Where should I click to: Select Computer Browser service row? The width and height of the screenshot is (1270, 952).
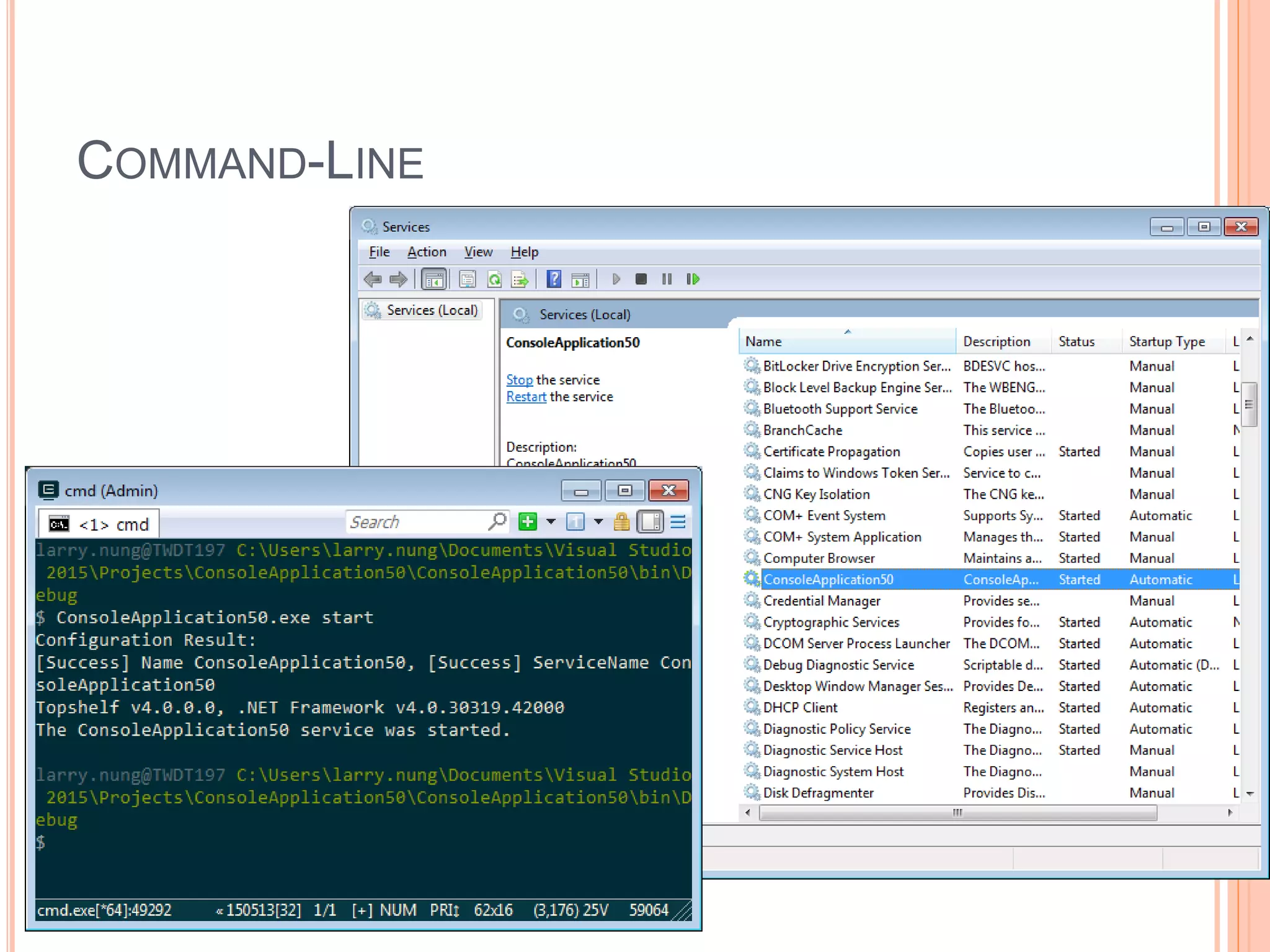pos(991,558)
